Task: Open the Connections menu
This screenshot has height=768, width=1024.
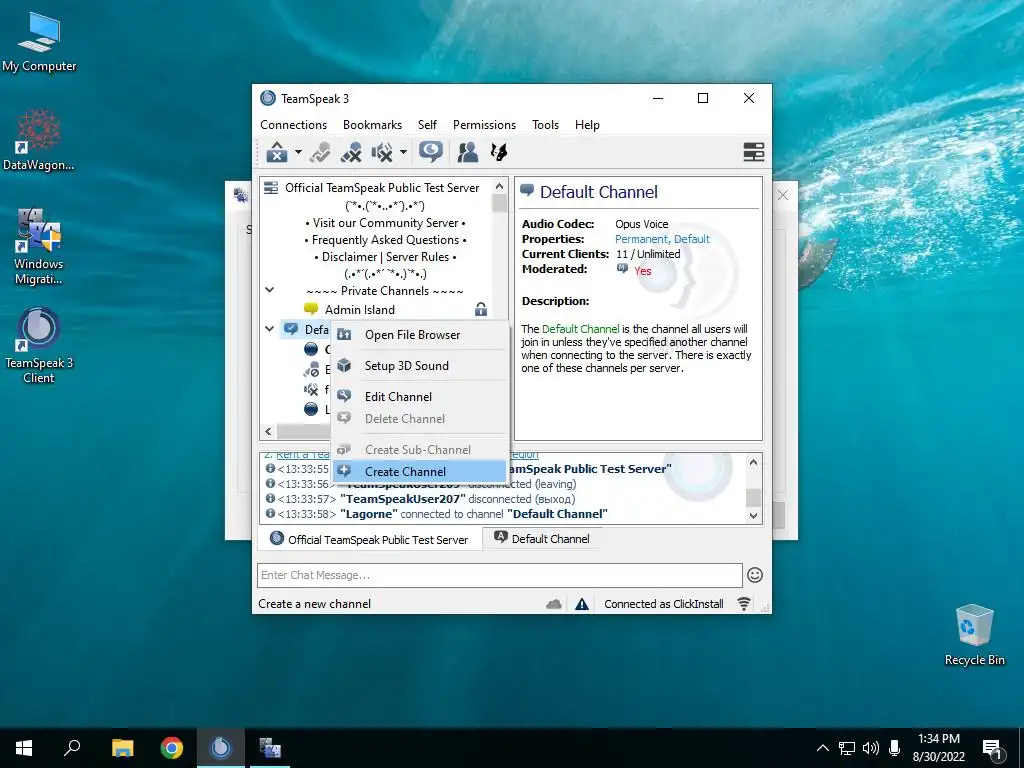Action: [x=293, y=125]
